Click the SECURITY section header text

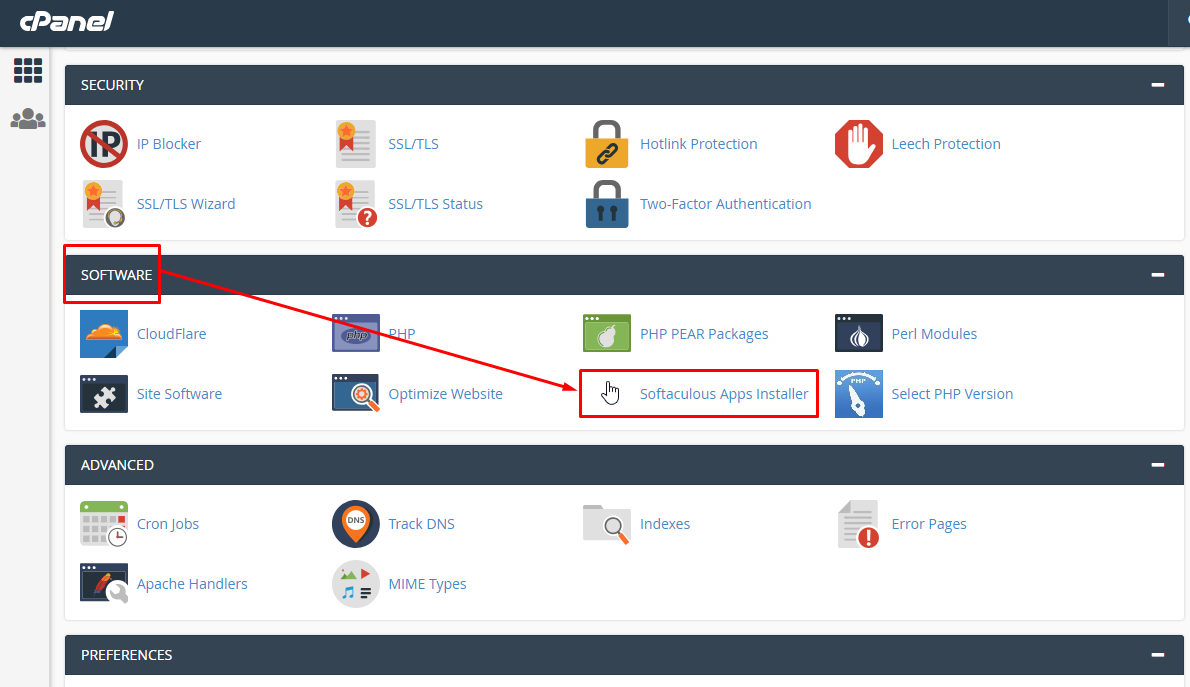[112, 84]
